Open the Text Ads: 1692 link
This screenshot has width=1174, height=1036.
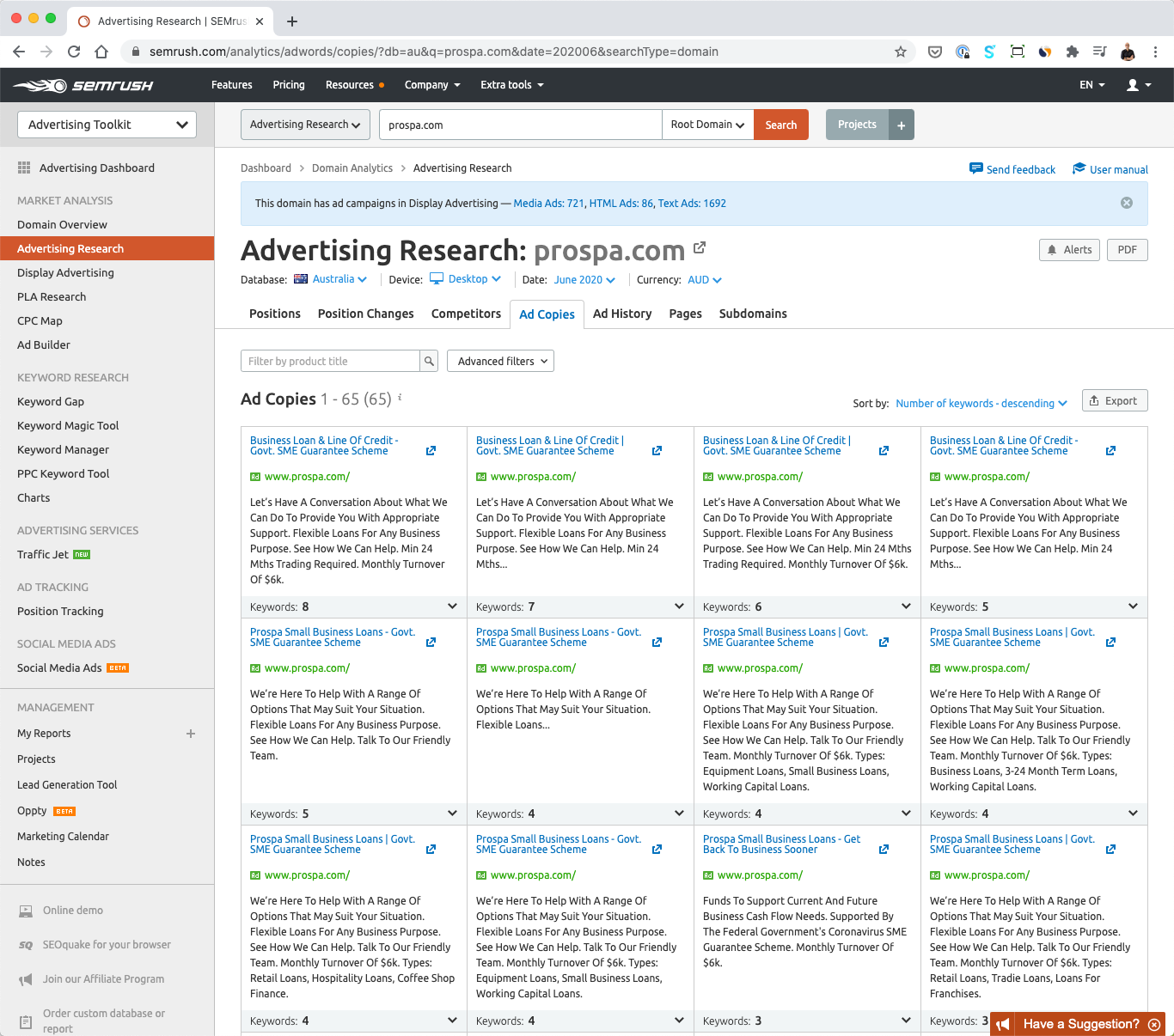[x=692, y=204]
